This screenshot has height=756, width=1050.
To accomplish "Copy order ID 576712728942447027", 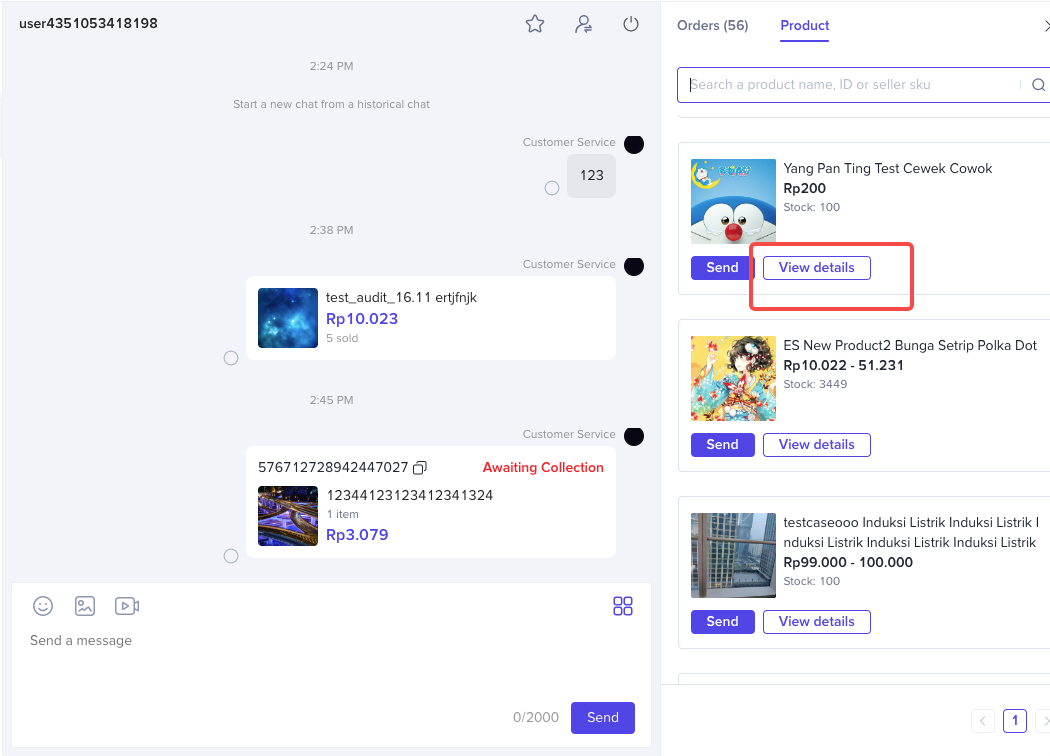I will click(420, 468).
